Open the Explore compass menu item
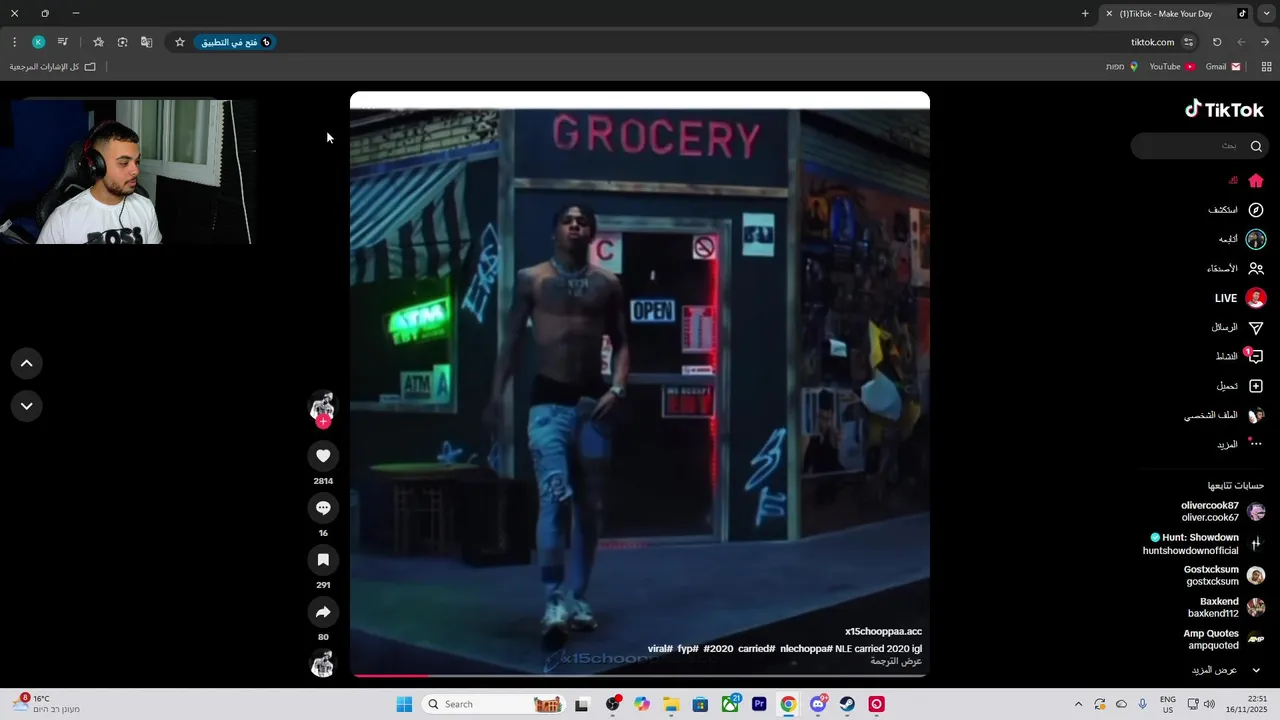The width and height of the screenshot is (1280, 720). [x=1236, y=210]
